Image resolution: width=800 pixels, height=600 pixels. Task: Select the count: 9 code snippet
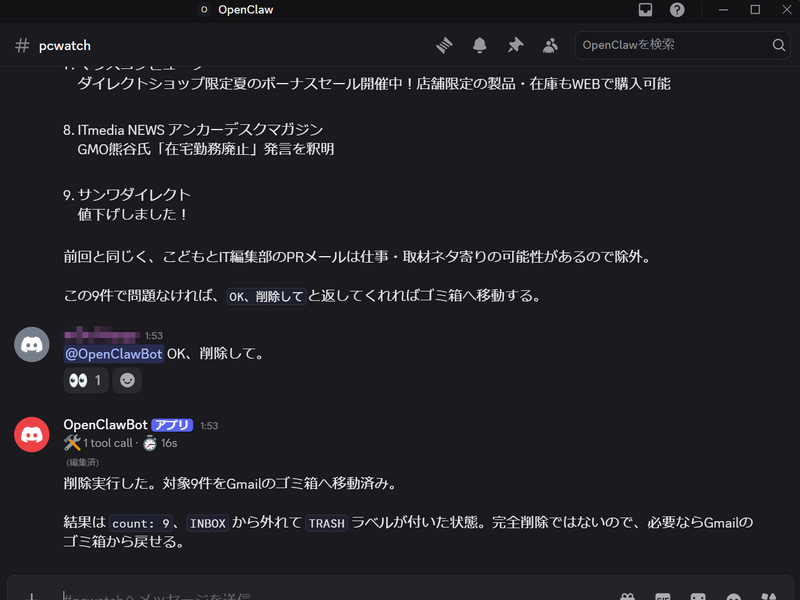[141, 523]
